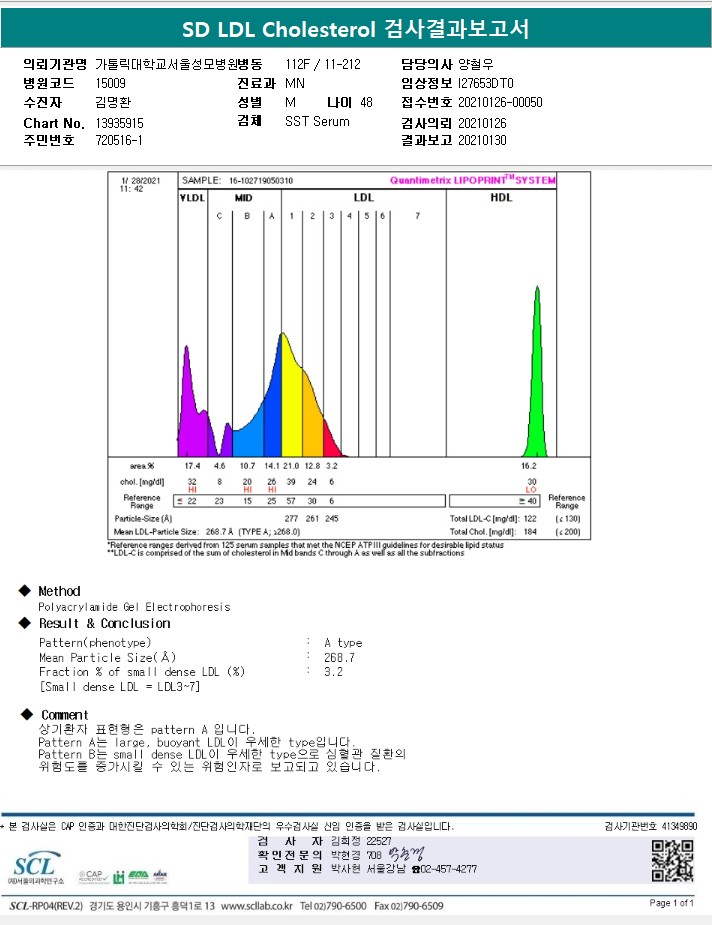Click the 'Method' section heading
This screenshot has width=712, height=925.
coord(59,591)
